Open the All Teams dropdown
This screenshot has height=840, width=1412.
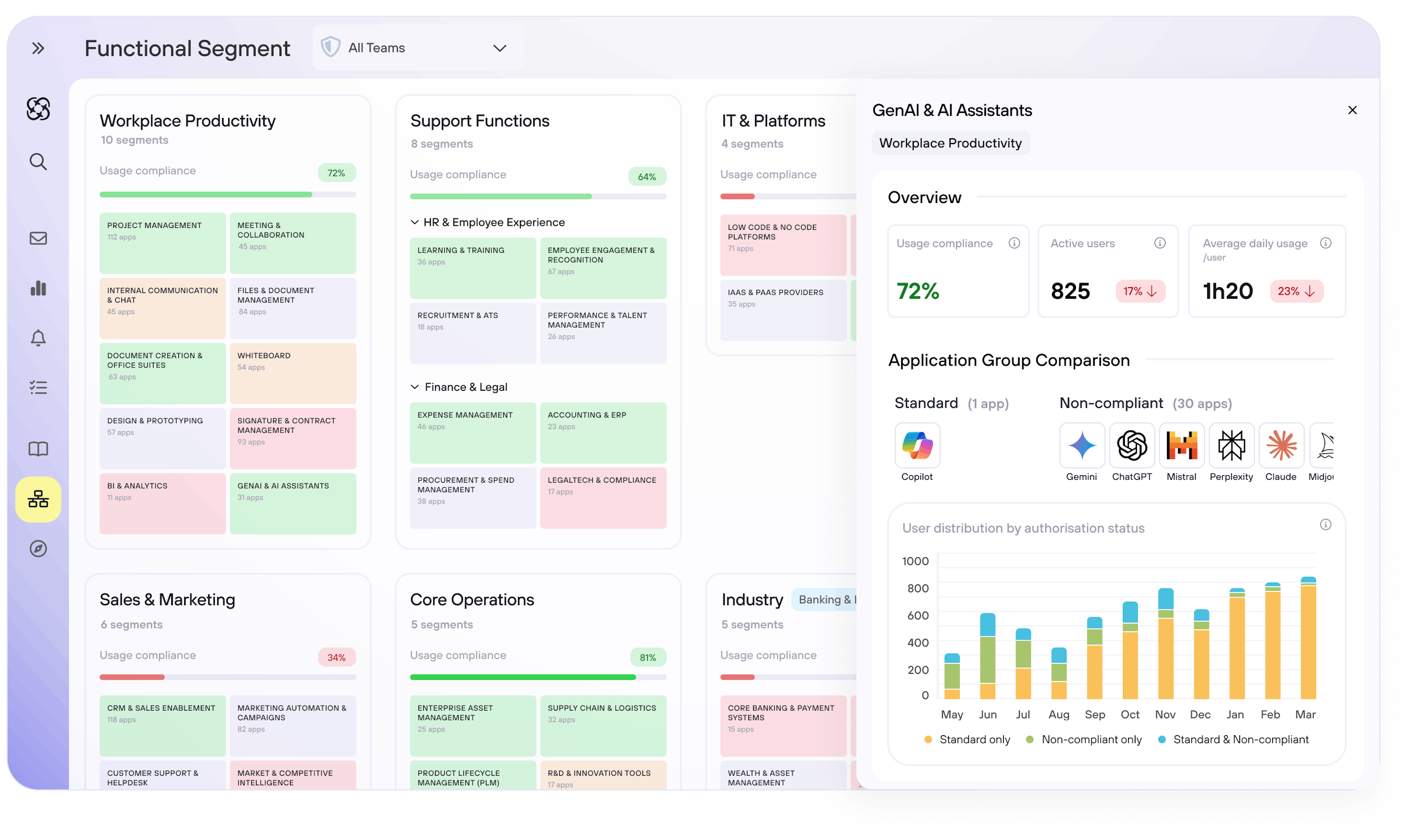coord(418,48)
